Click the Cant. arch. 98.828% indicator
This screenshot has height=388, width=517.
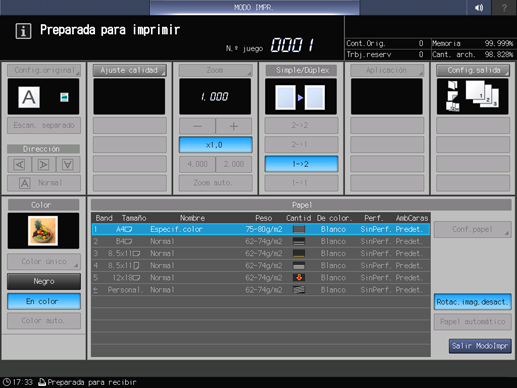point(473,54)
